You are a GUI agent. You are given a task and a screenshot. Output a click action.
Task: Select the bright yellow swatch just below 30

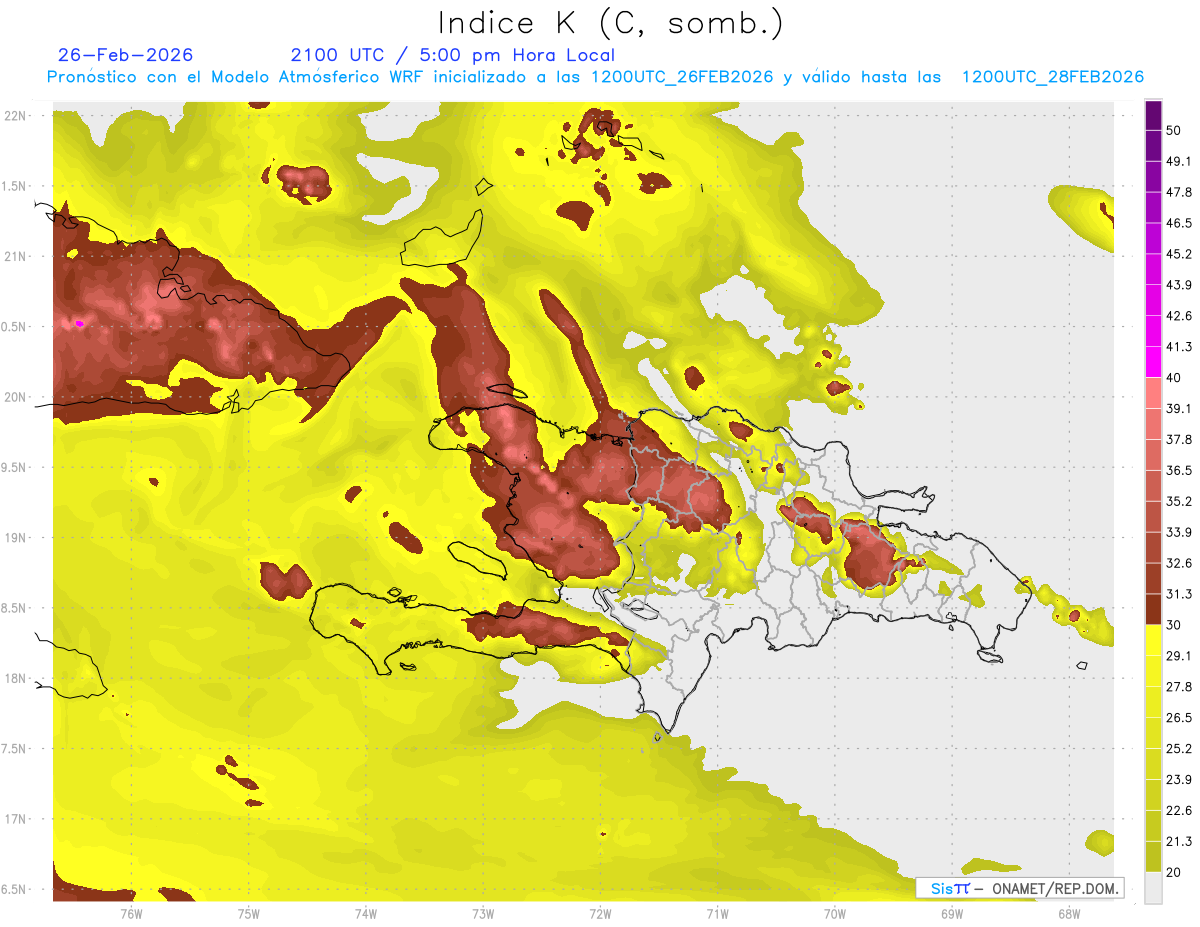[1153, 640]
